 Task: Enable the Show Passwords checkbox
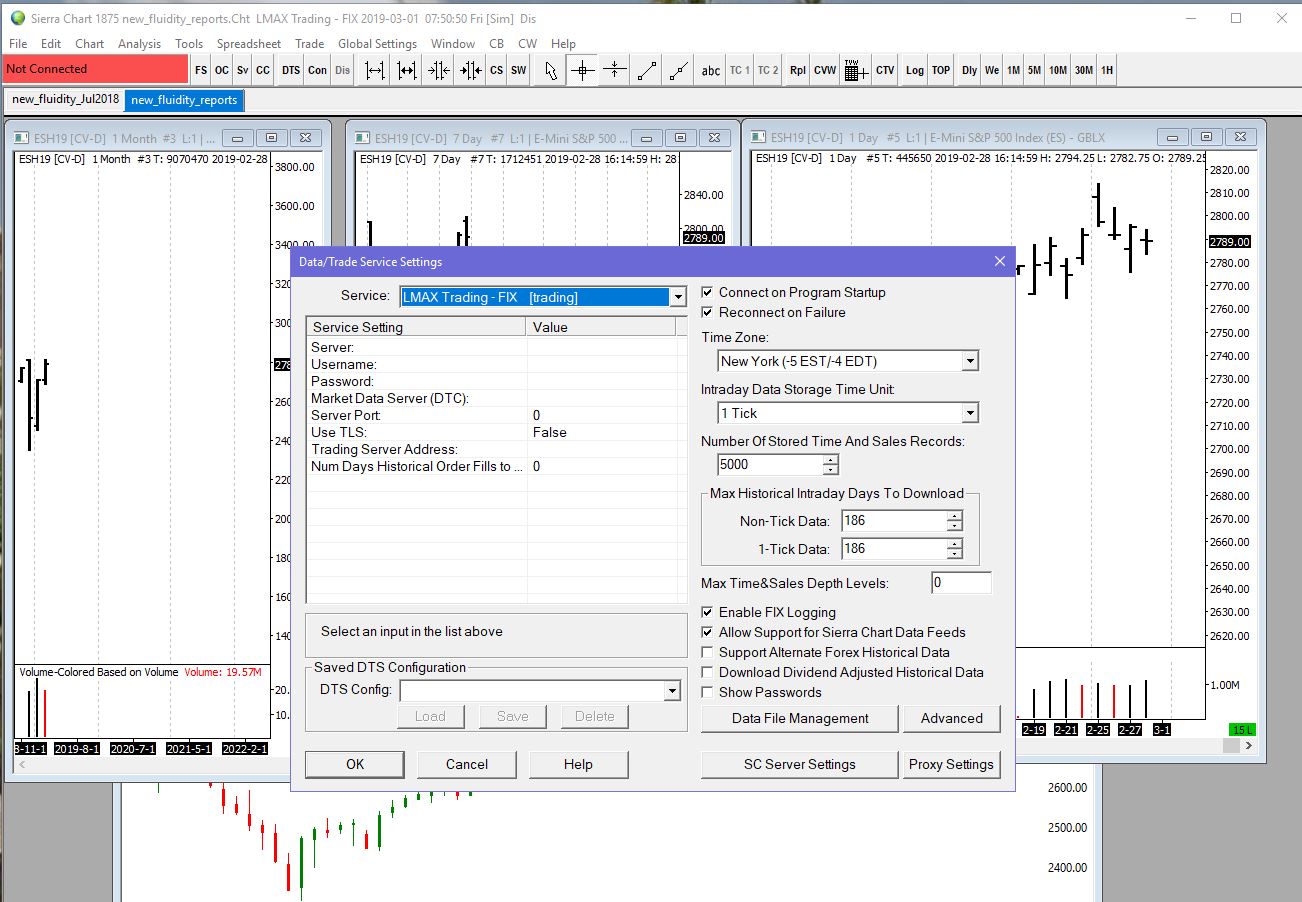tap(708, 693)
